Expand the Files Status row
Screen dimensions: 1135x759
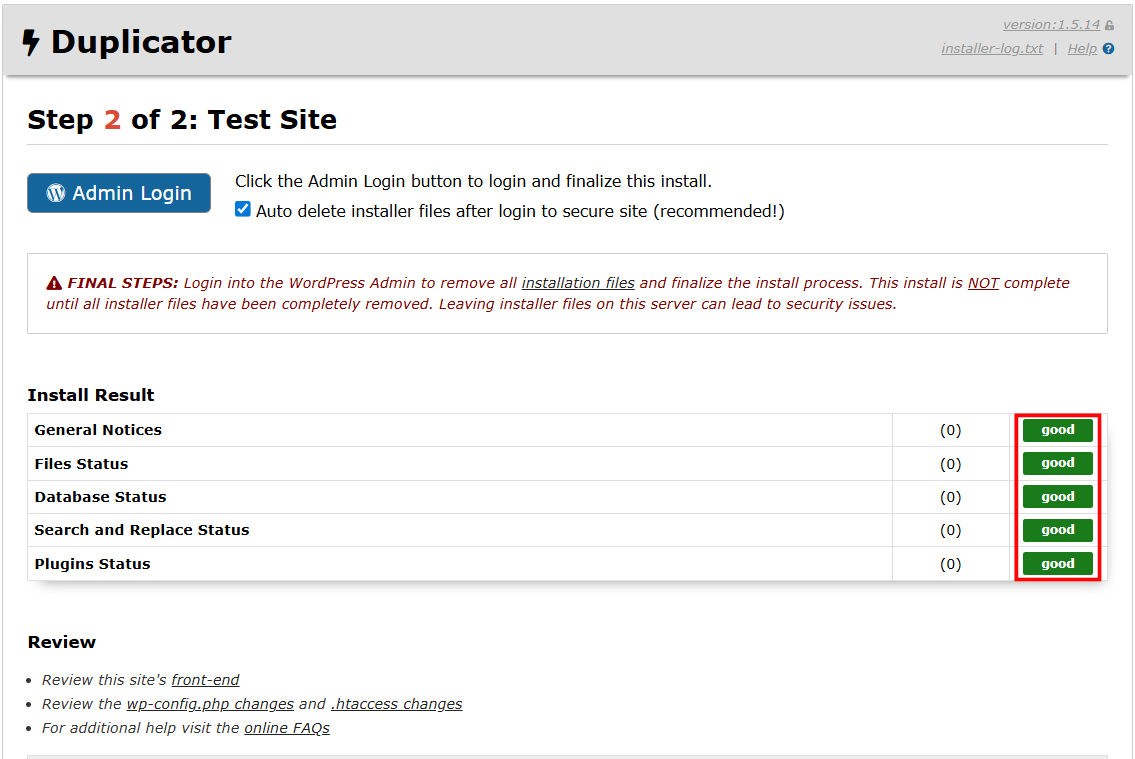81,464
